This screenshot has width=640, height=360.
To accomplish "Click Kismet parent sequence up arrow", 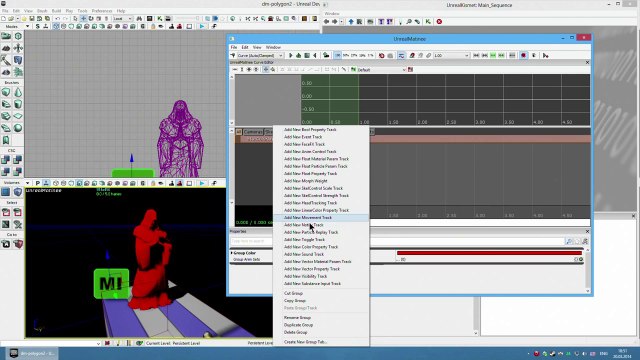I will (x=351, y=22).
